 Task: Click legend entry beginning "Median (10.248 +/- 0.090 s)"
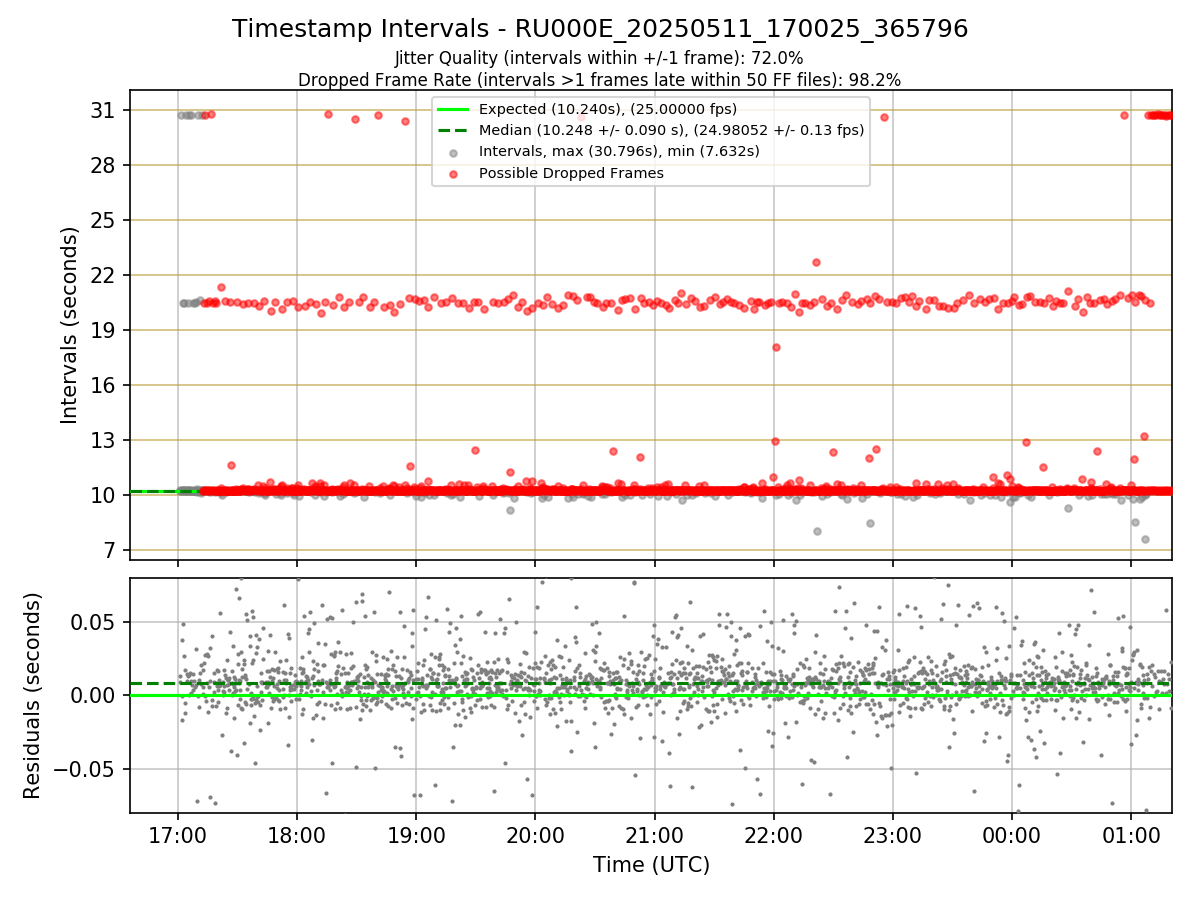tap(671, 130)
